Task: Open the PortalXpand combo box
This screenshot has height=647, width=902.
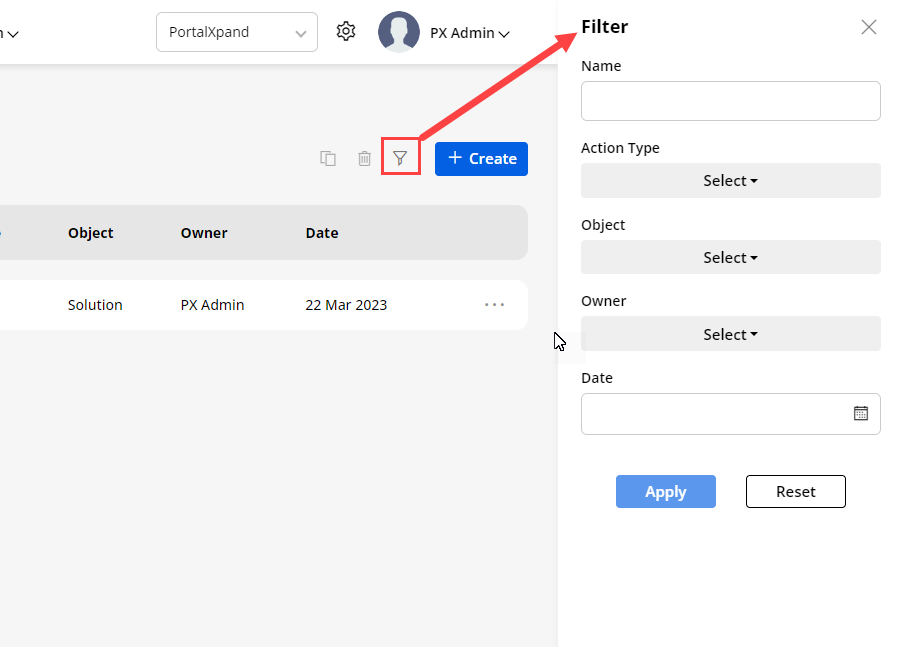Action: click(x=237, y=32)
